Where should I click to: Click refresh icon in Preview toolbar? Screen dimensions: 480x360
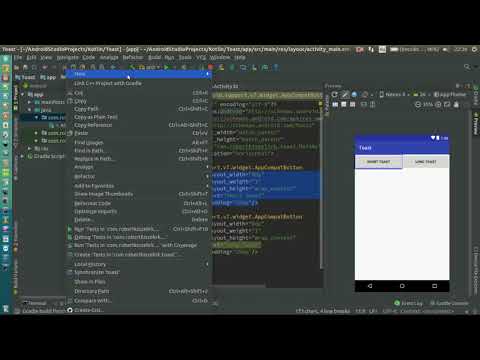(335, 95)
